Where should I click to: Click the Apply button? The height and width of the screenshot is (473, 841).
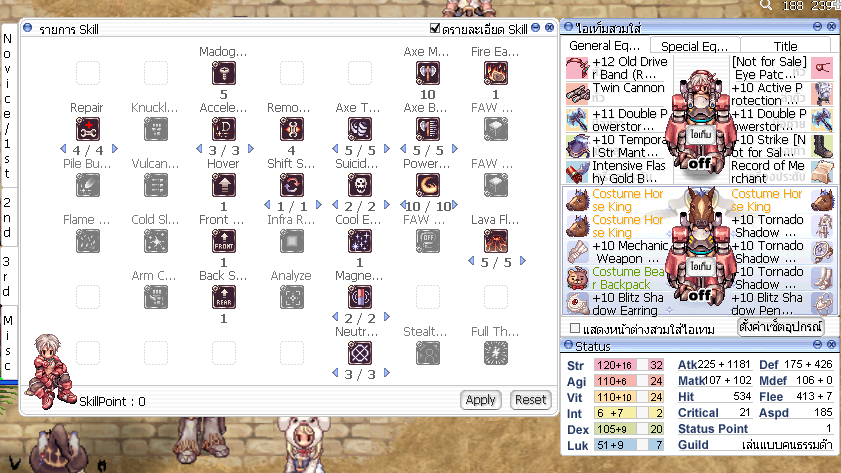tap(481, 400)
